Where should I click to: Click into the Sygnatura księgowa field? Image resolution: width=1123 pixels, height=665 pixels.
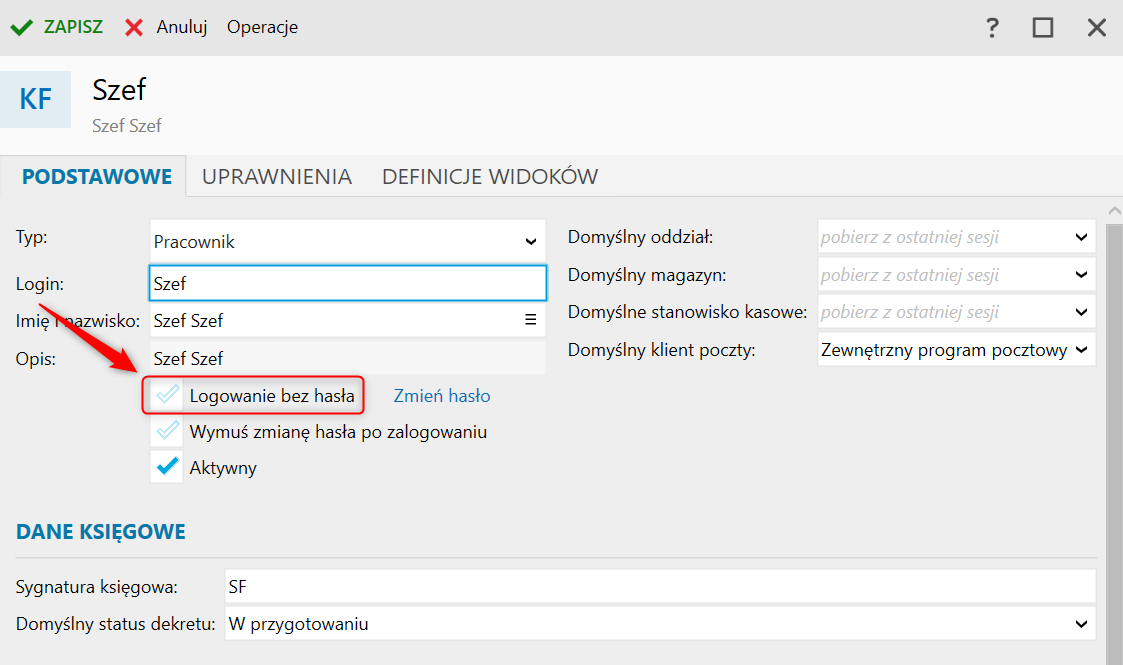660,587
